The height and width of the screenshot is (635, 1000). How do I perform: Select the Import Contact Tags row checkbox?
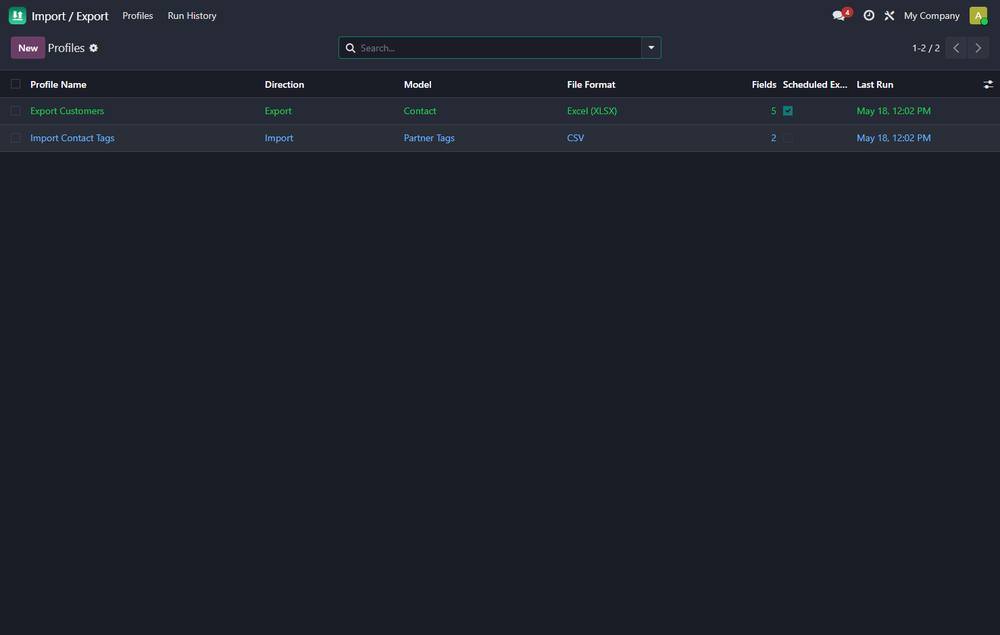15,138
